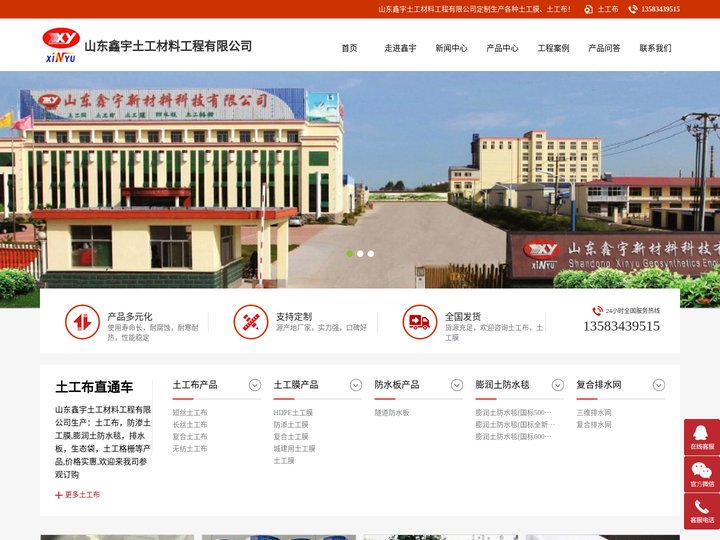Open 膨润土防水毯(国标600 link
The image size is (720, 540).
pos(513,436)
